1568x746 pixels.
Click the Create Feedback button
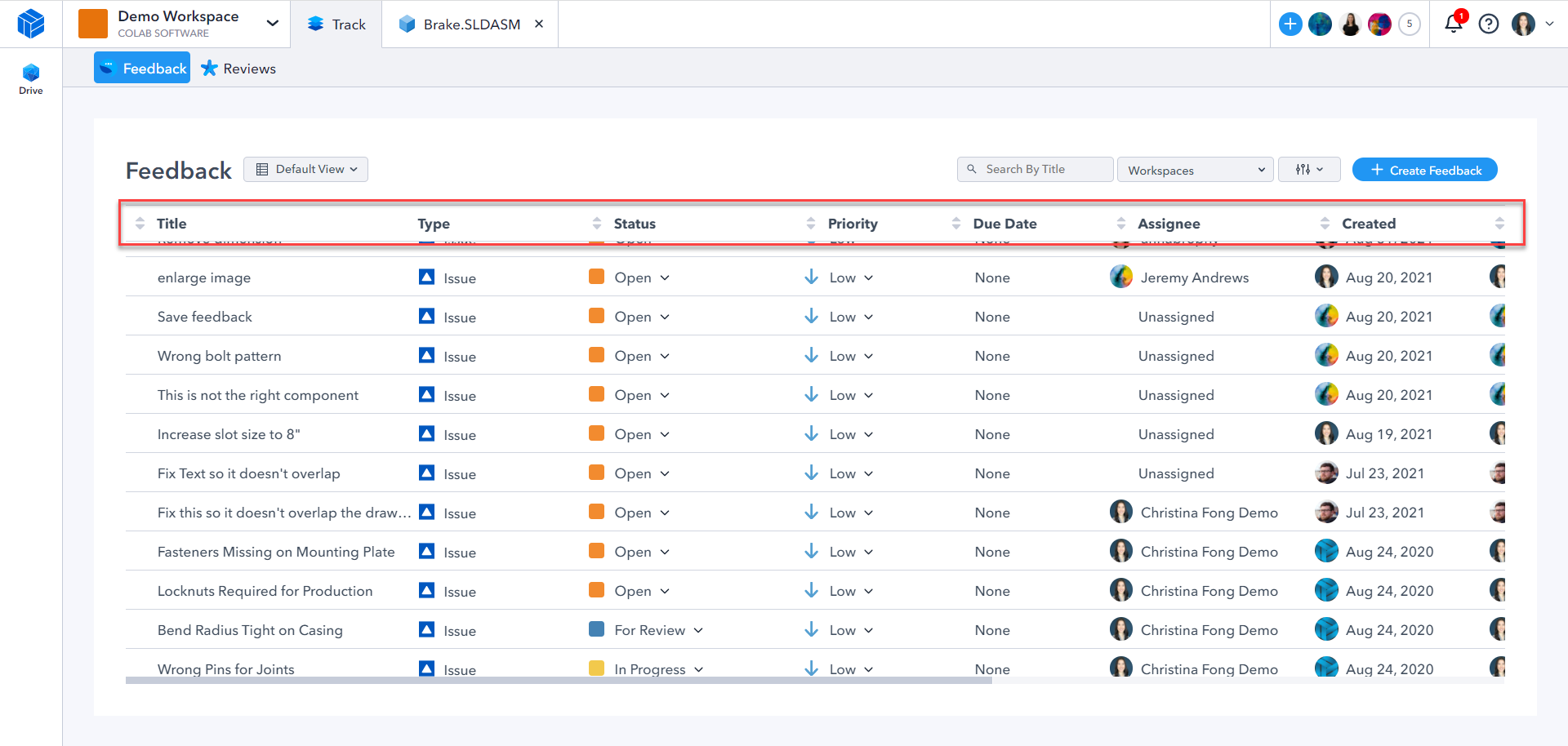point(1424,170)
